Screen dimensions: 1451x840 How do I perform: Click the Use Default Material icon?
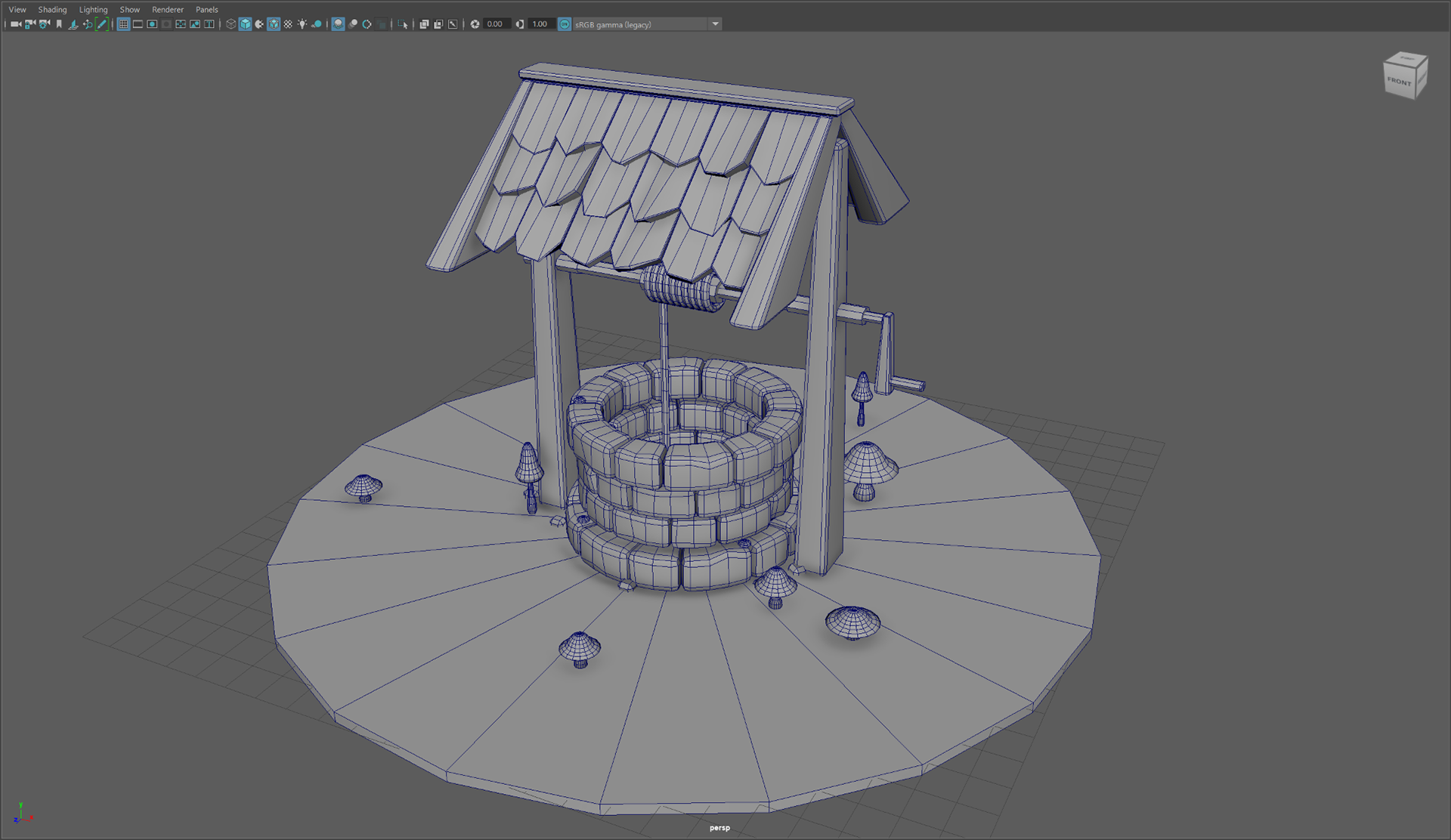[259, 24]
